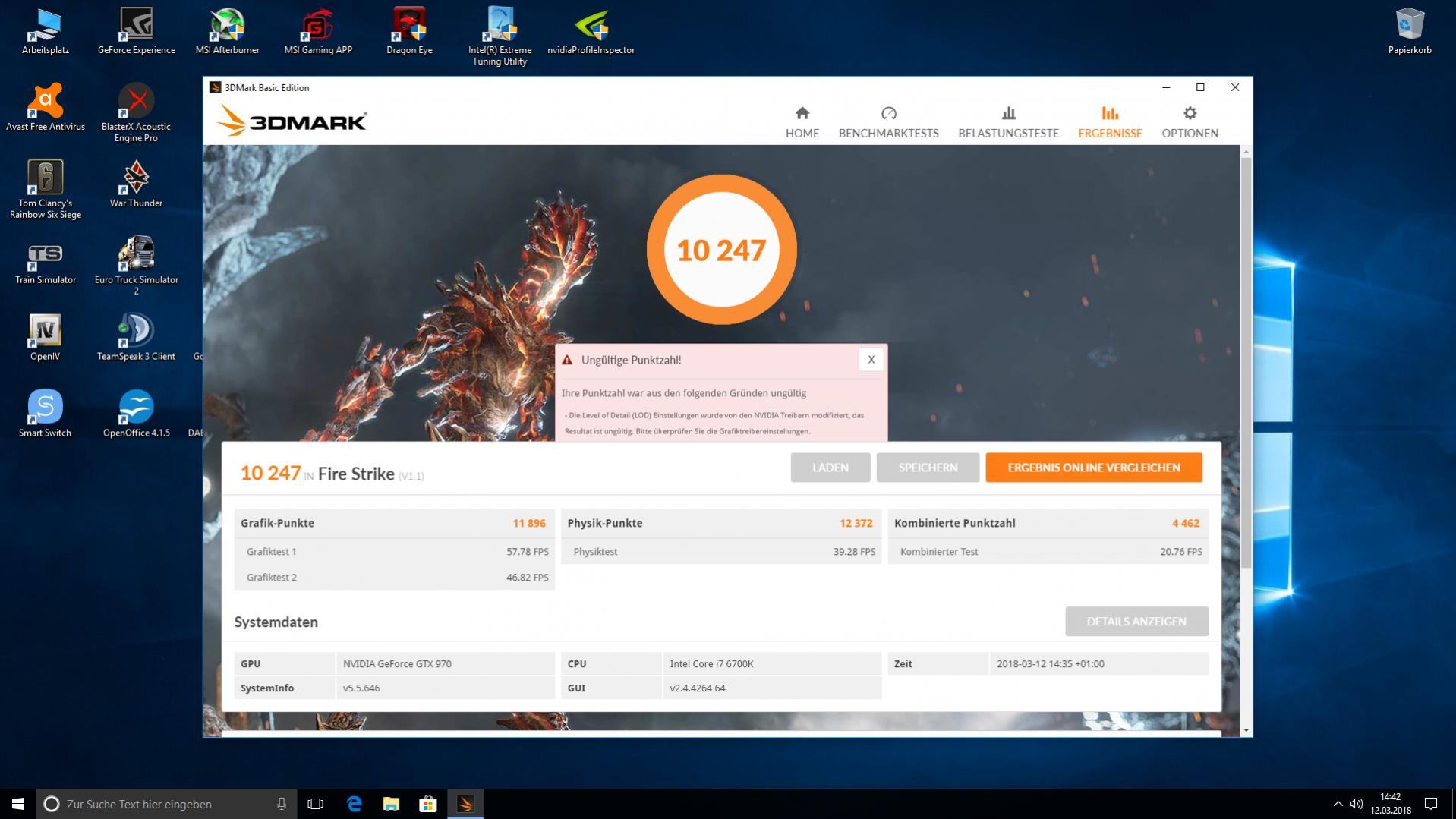Click the 3DMark logo
This screenshot has width=1456, height=819.
pos(292,121)
